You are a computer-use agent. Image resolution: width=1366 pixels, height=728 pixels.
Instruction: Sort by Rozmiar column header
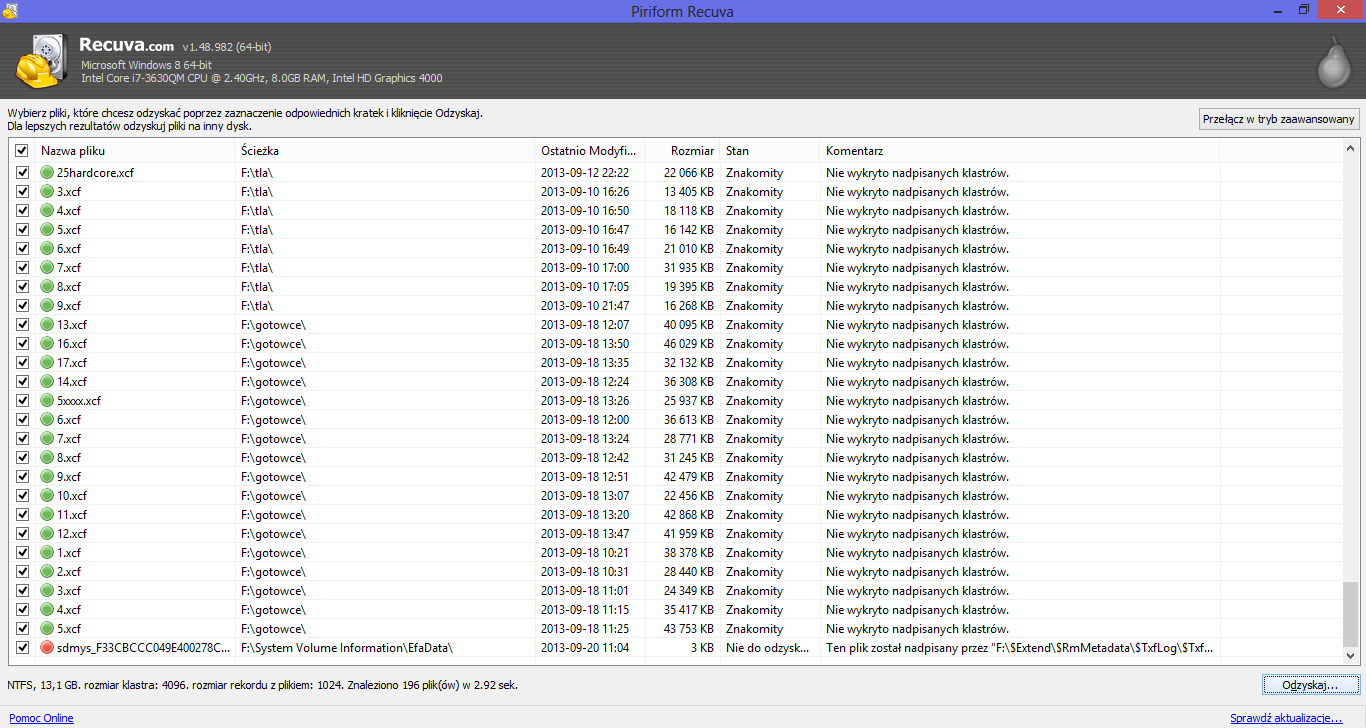point(682,151)
